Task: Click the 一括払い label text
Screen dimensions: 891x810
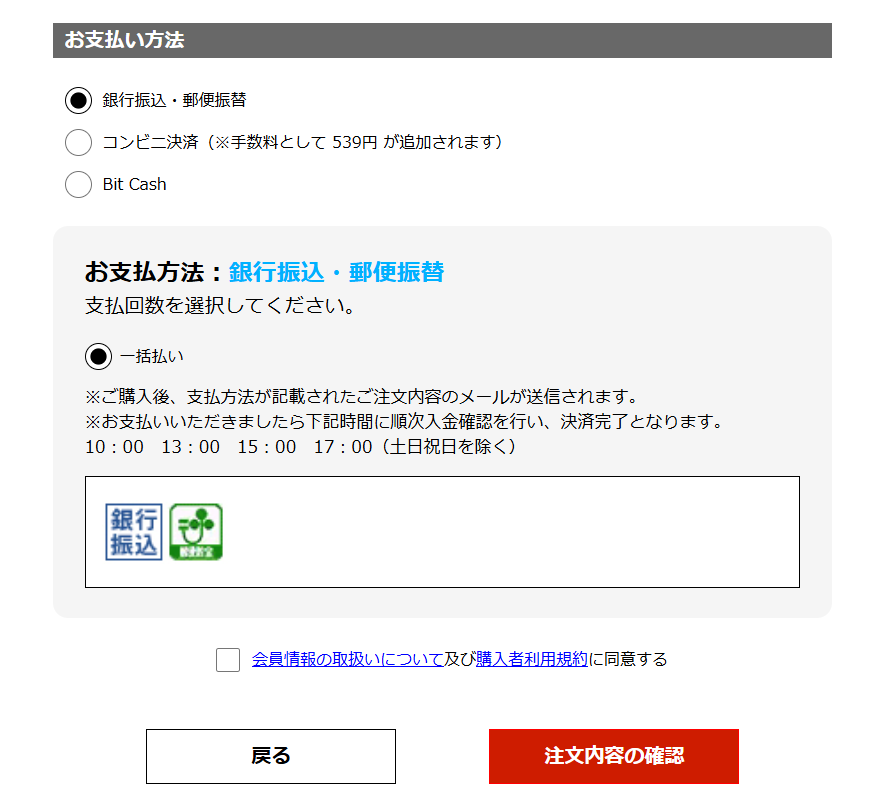Action: [x=152, y=356]
